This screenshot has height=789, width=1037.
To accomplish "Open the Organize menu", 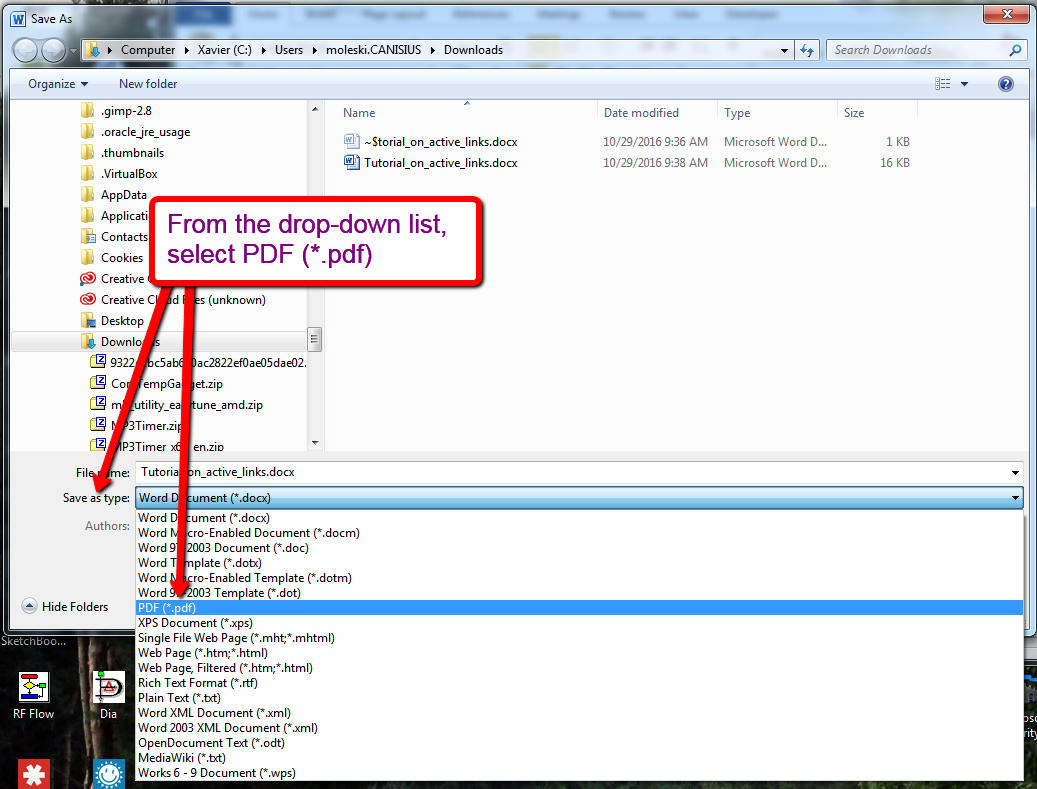I will [58, 84].
